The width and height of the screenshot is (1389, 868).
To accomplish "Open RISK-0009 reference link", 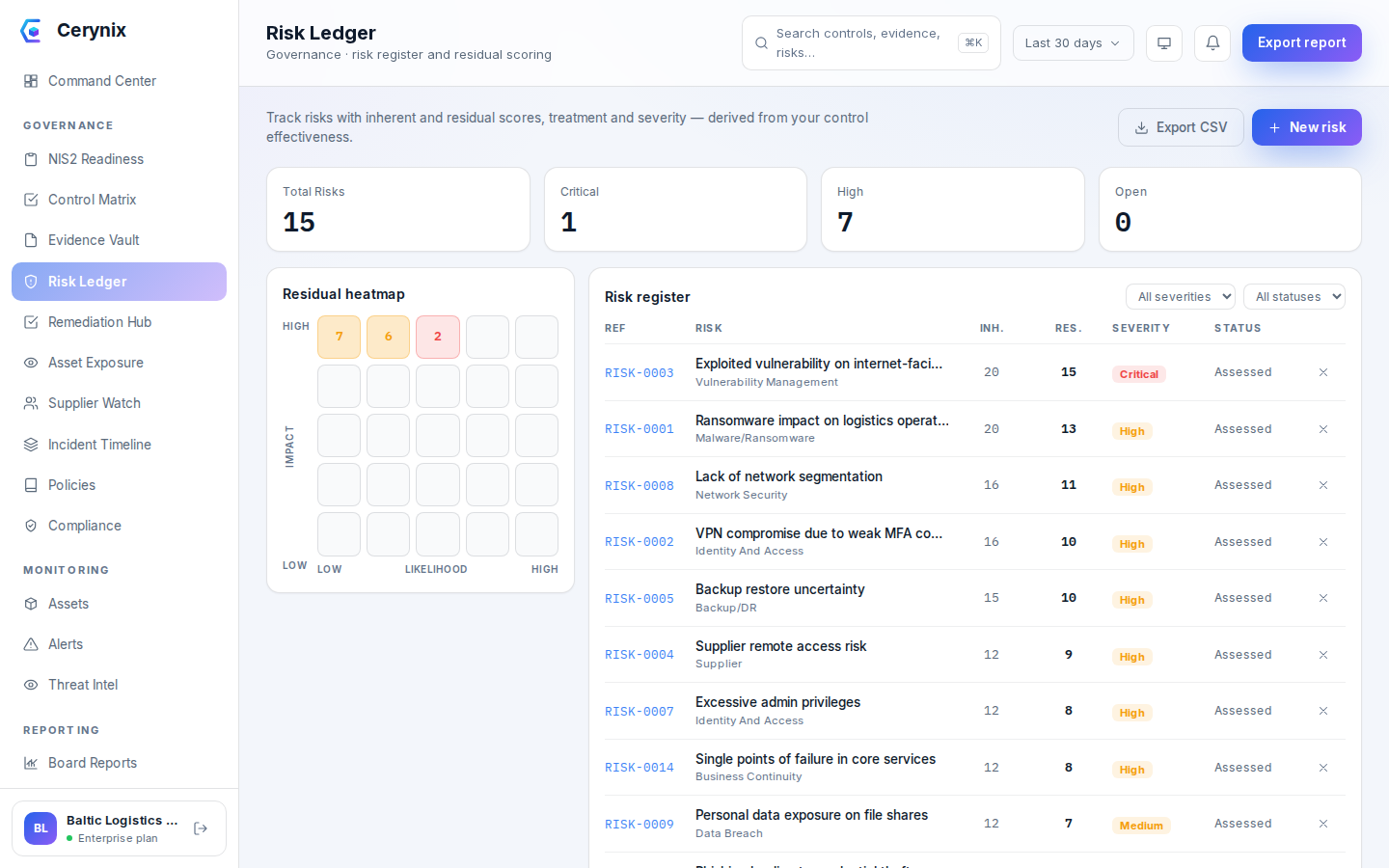I will (640, 825).
